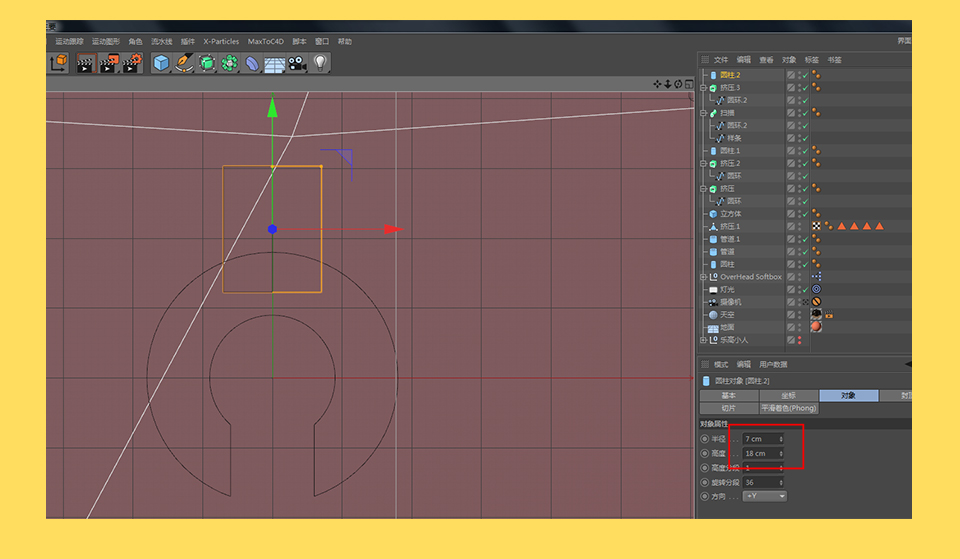This screenshot has width=960, height=559.
Task: Collapse the 扫描 tree node
Action: 703,113
